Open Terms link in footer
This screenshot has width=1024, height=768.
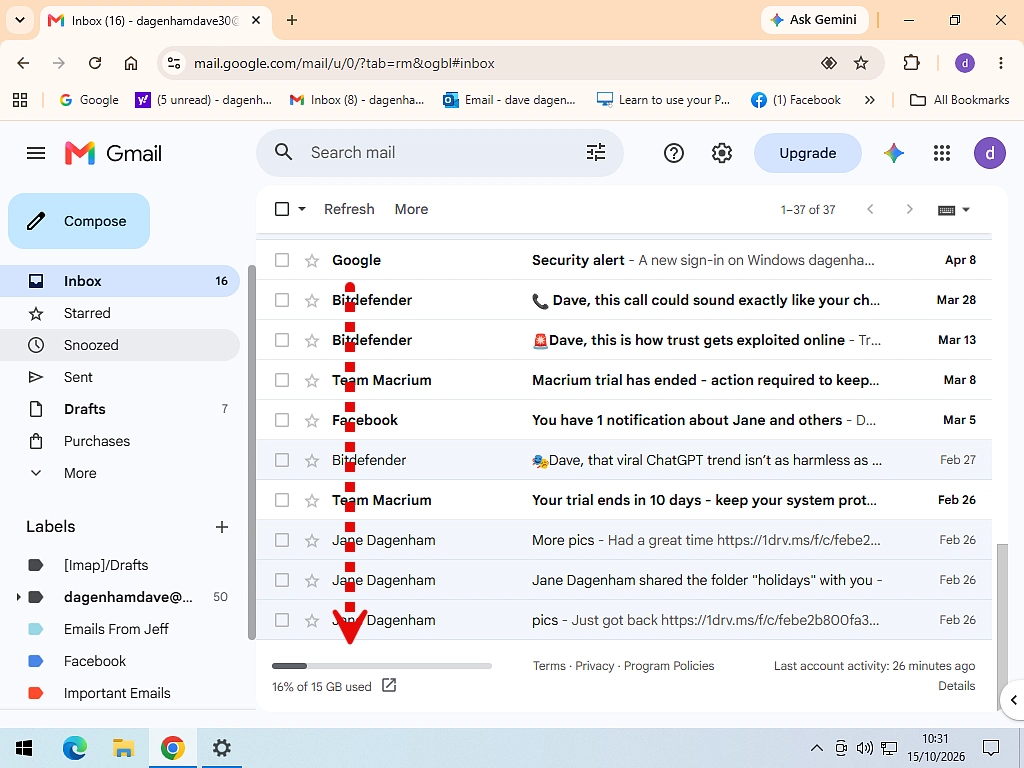click(x=549, y=665)
